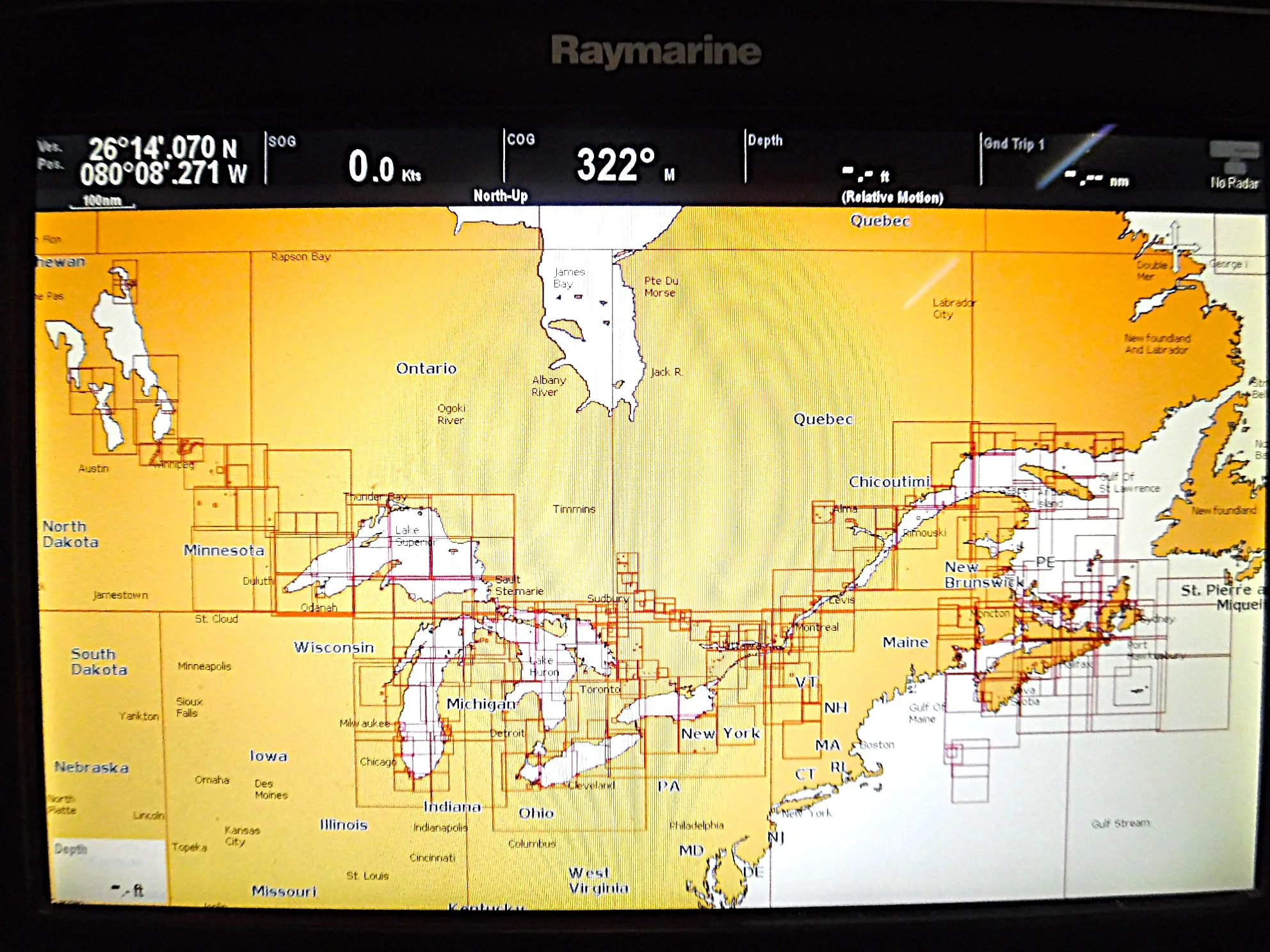
Task: Tap the chart cursor crosshair near Double Mer
Action: coord(1175,246)
